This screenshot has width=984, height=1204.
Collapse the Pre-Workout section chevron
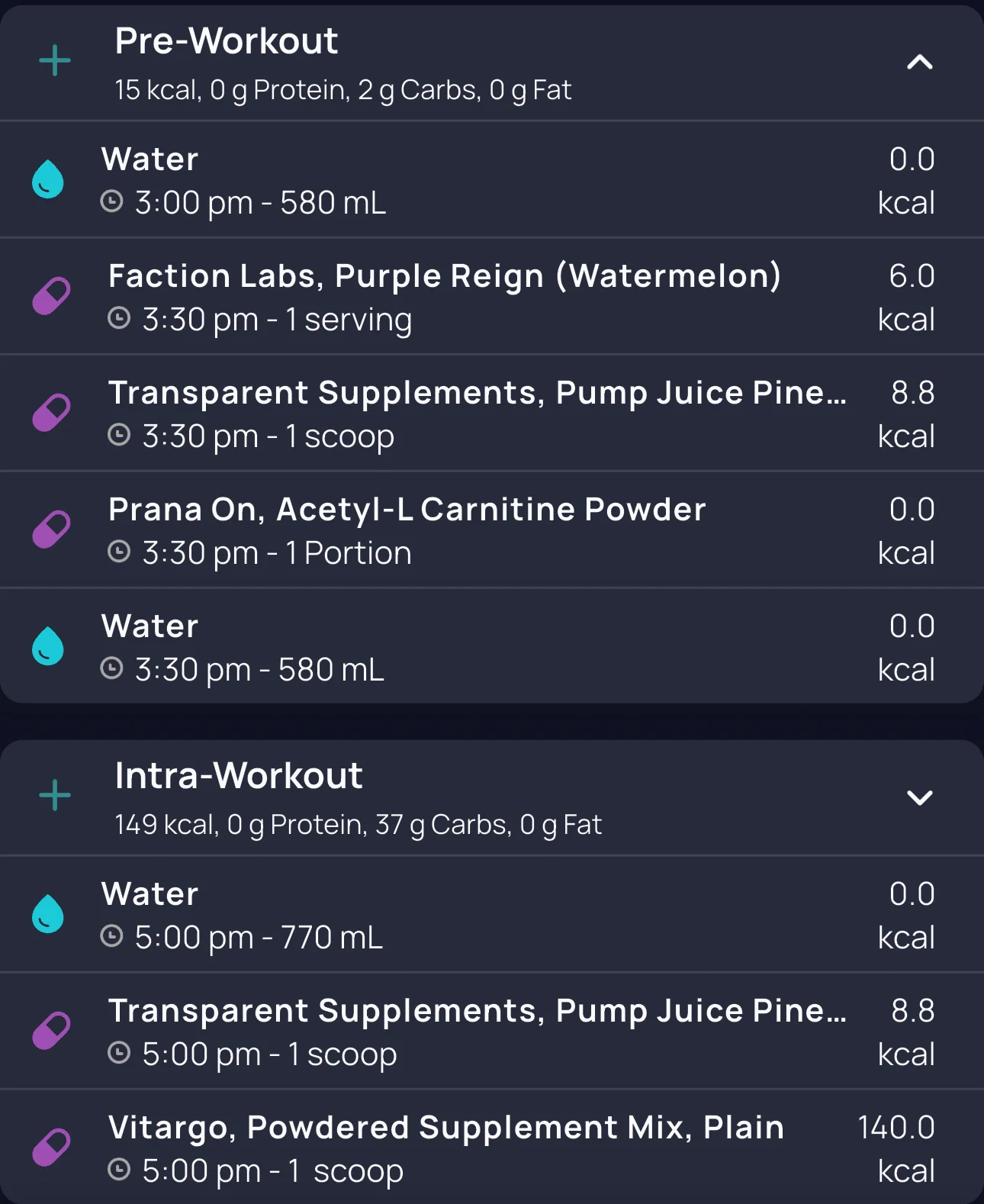click(x=920, y=62)
